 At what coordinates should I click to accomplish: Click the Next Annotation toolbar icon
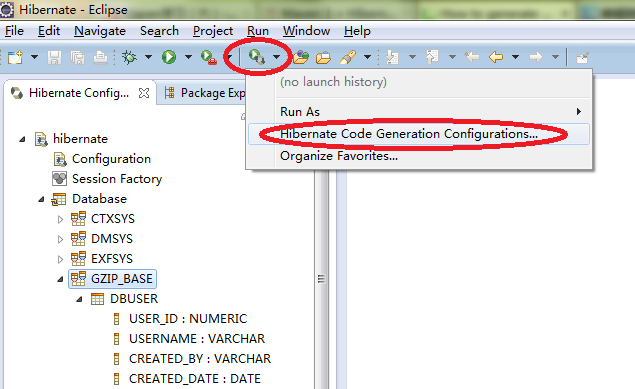pos(392,57)
